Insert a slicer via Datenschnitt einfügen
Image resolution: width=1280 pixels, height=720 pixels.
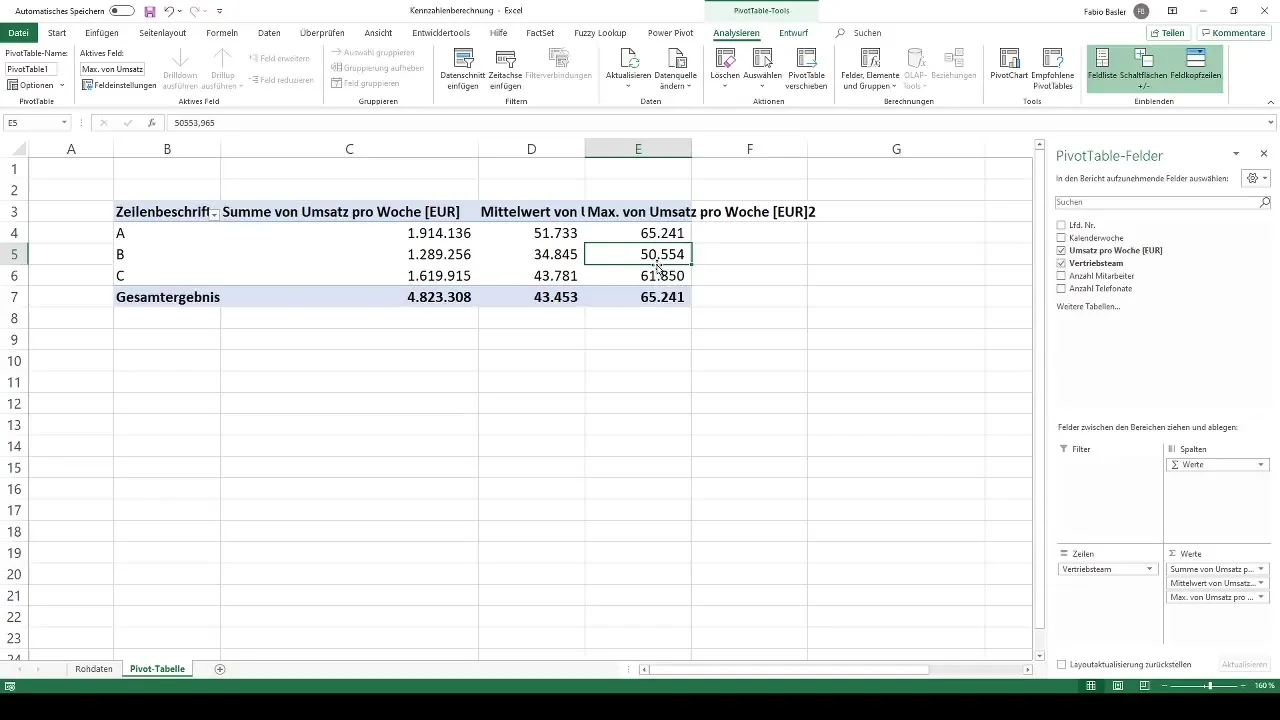(x=463, y=69)
